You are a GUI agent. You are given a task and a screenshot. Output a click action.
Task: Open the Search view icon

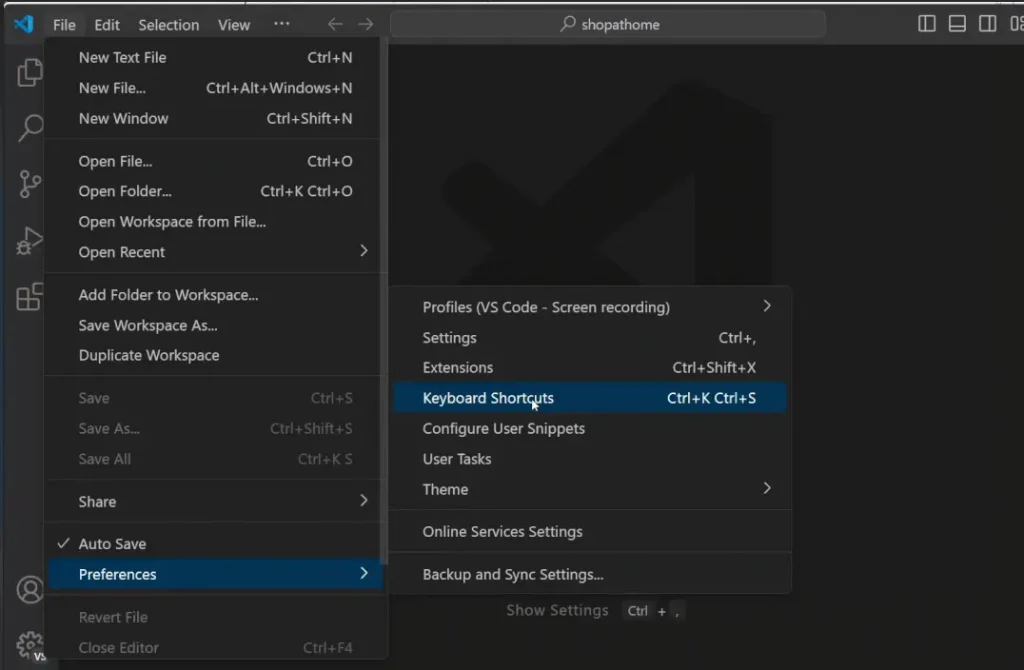pos(30,128)
